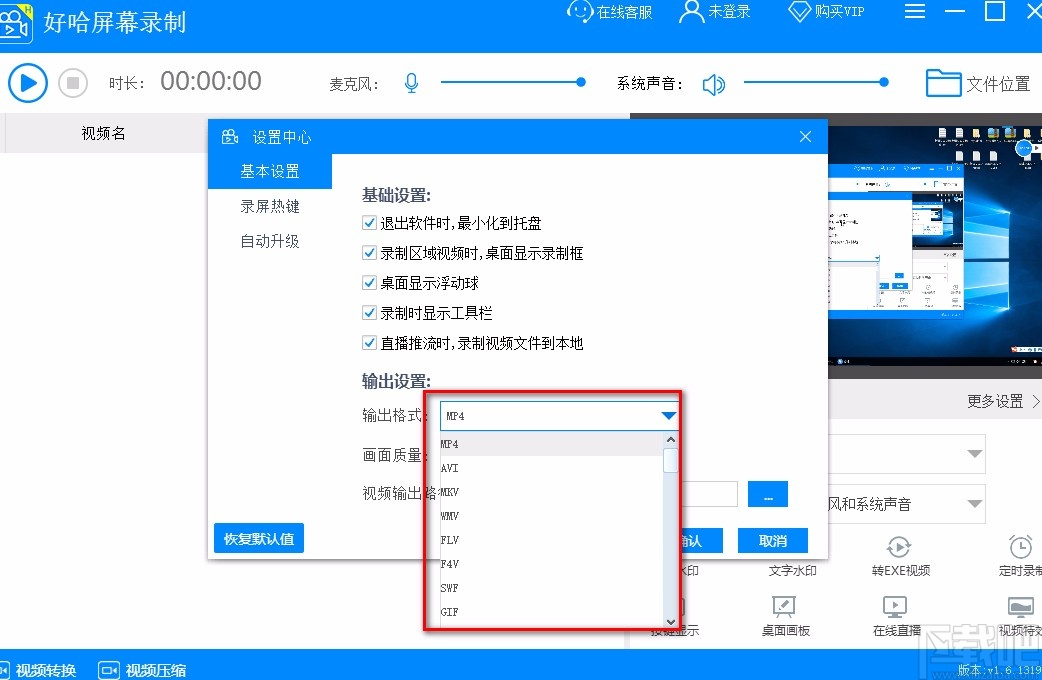Mute the microphone icon

point(411,83)
